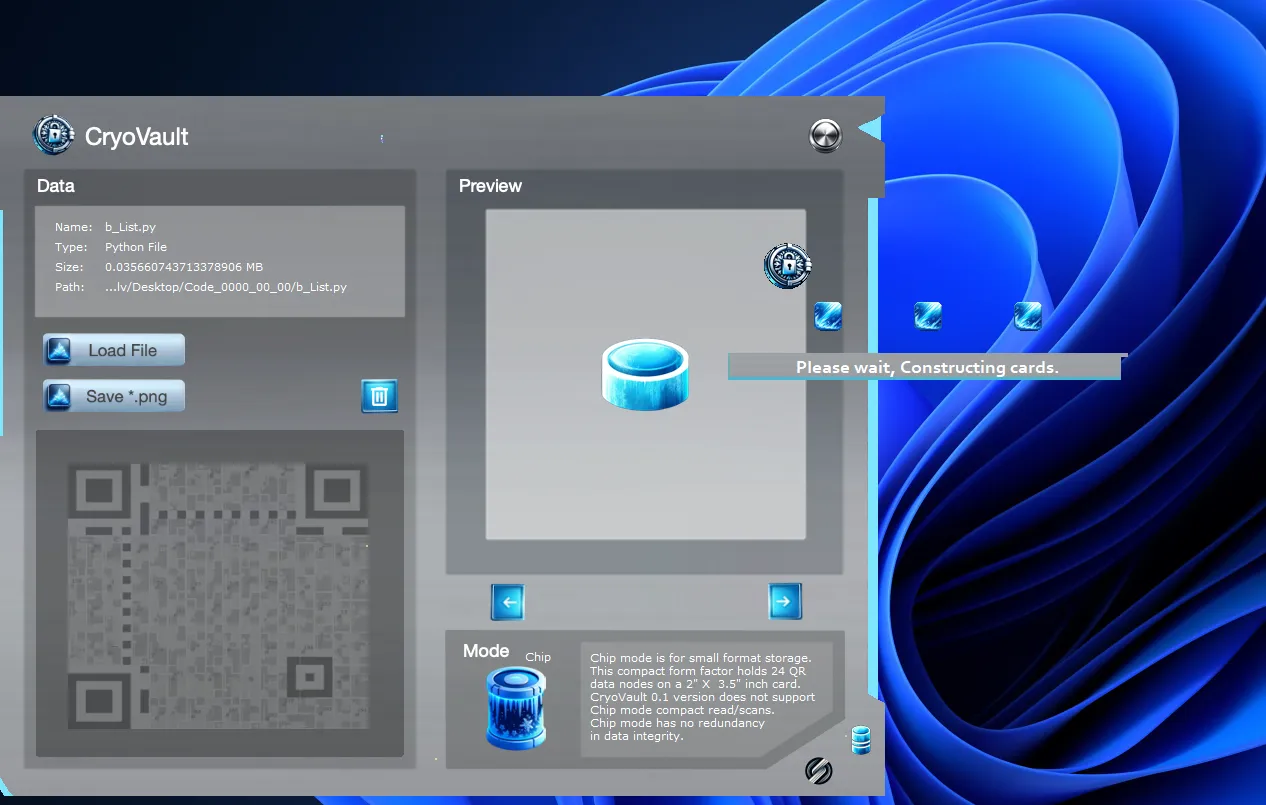The image size is (1266, 805).
Task: Click the CryoVault logo in the title bar
Action: tap(53, 135)
